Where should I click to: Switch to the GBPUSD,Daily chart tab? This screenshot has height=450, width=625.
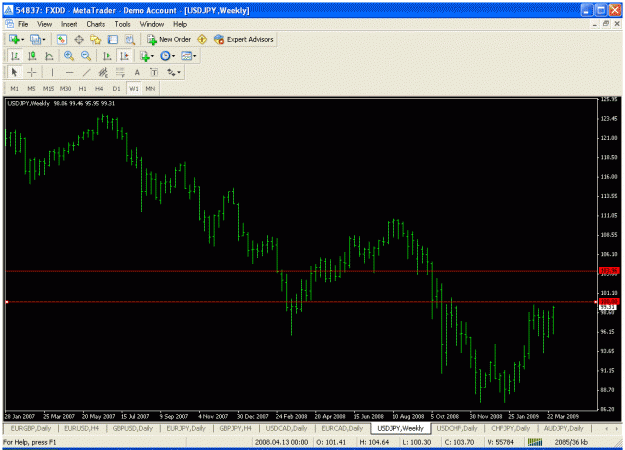pos(133,428)
